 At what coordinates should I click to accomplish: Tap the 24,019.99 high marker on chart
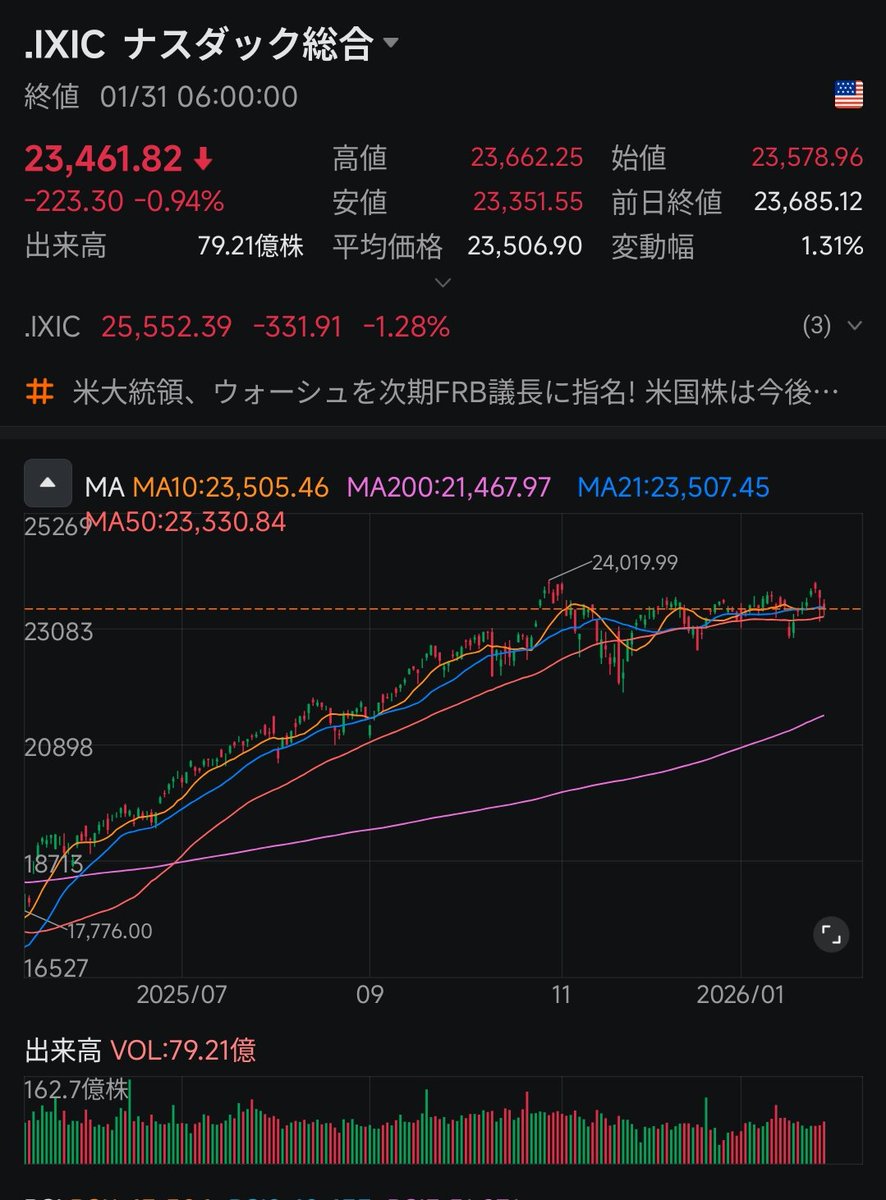tap(635, 563)
